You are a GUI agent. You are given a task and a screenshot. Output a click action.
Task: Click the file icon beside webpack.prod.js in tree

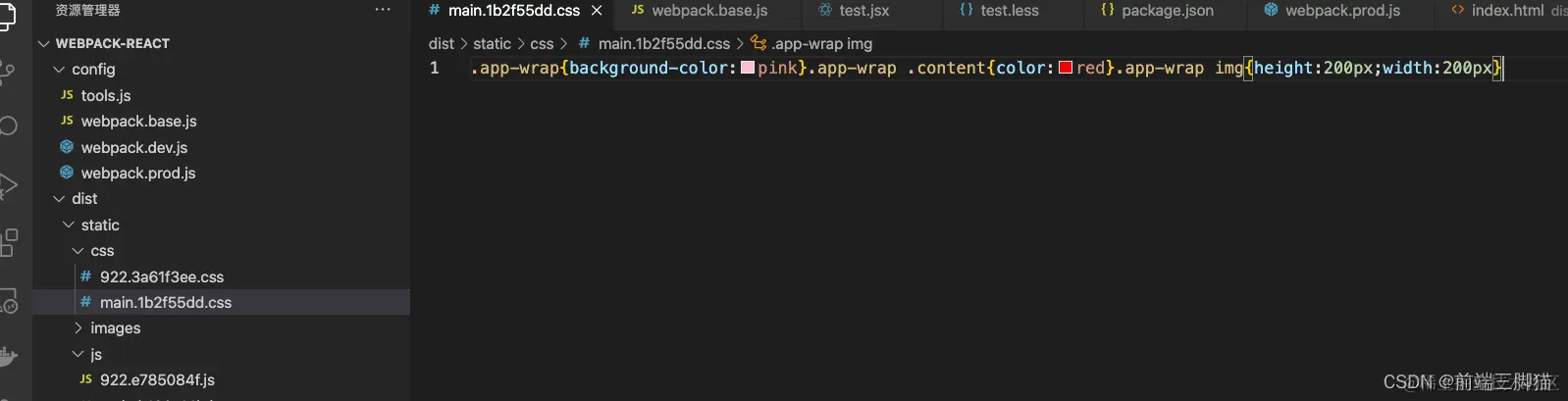[x=67, y=173]
